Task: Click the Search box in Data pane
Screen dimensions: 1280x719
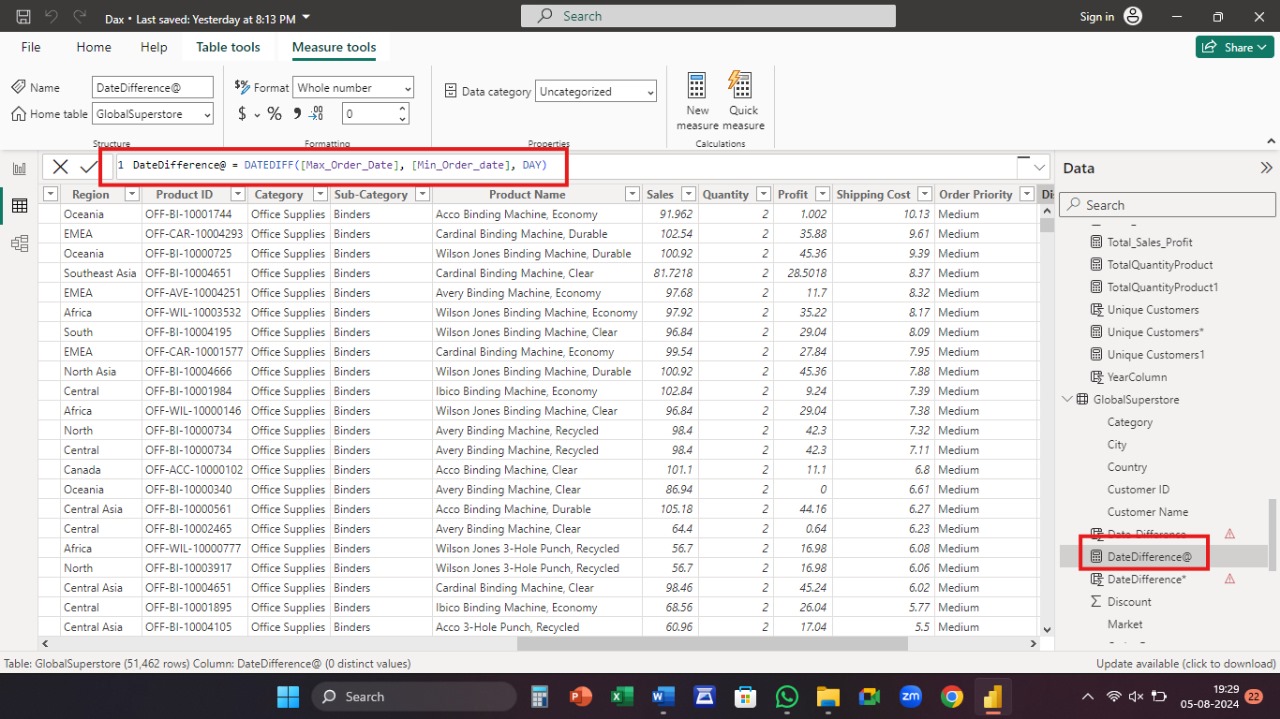Action: click(1167, 205)
